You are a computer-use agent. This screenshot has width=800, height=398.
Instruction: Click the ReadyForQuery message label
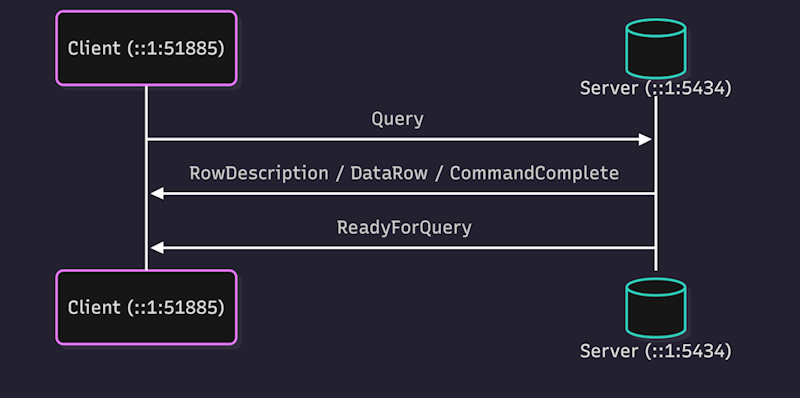404,228
